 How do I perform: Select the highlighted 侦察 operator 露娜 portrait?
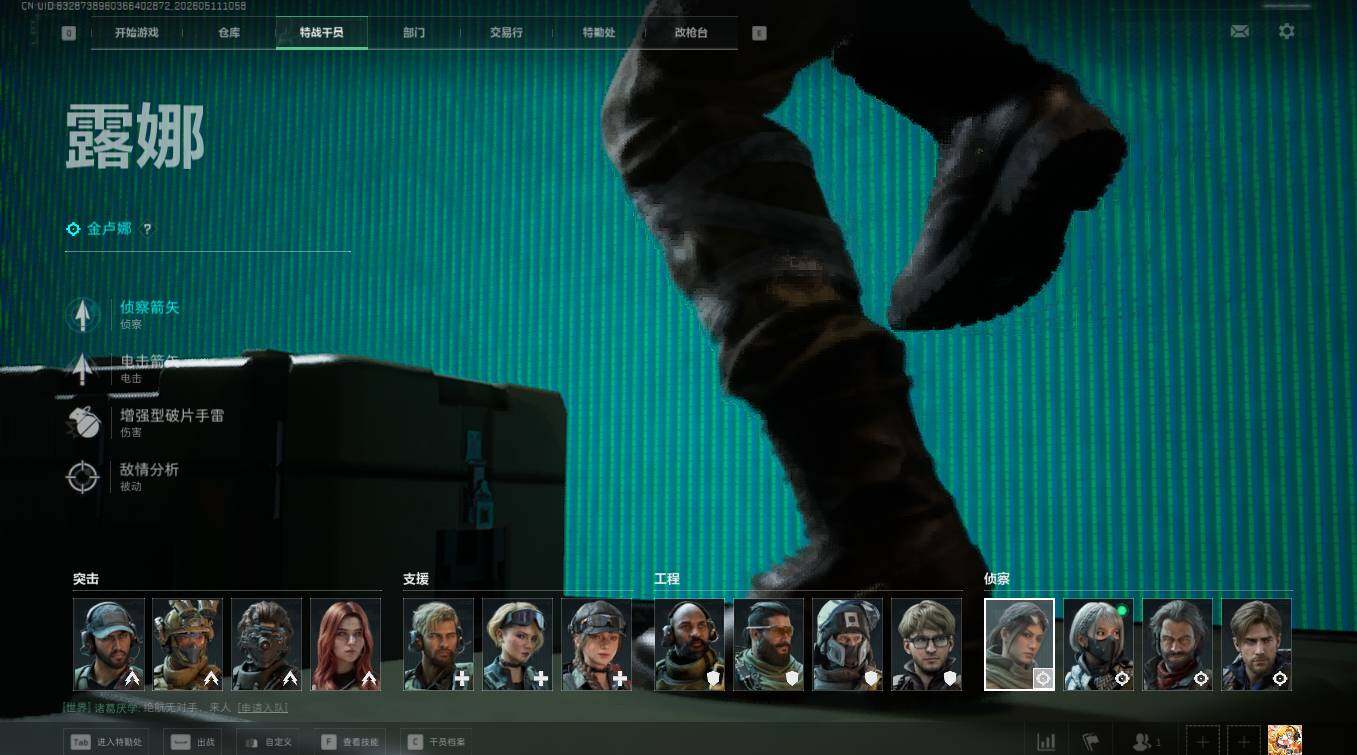point(1020,644)
